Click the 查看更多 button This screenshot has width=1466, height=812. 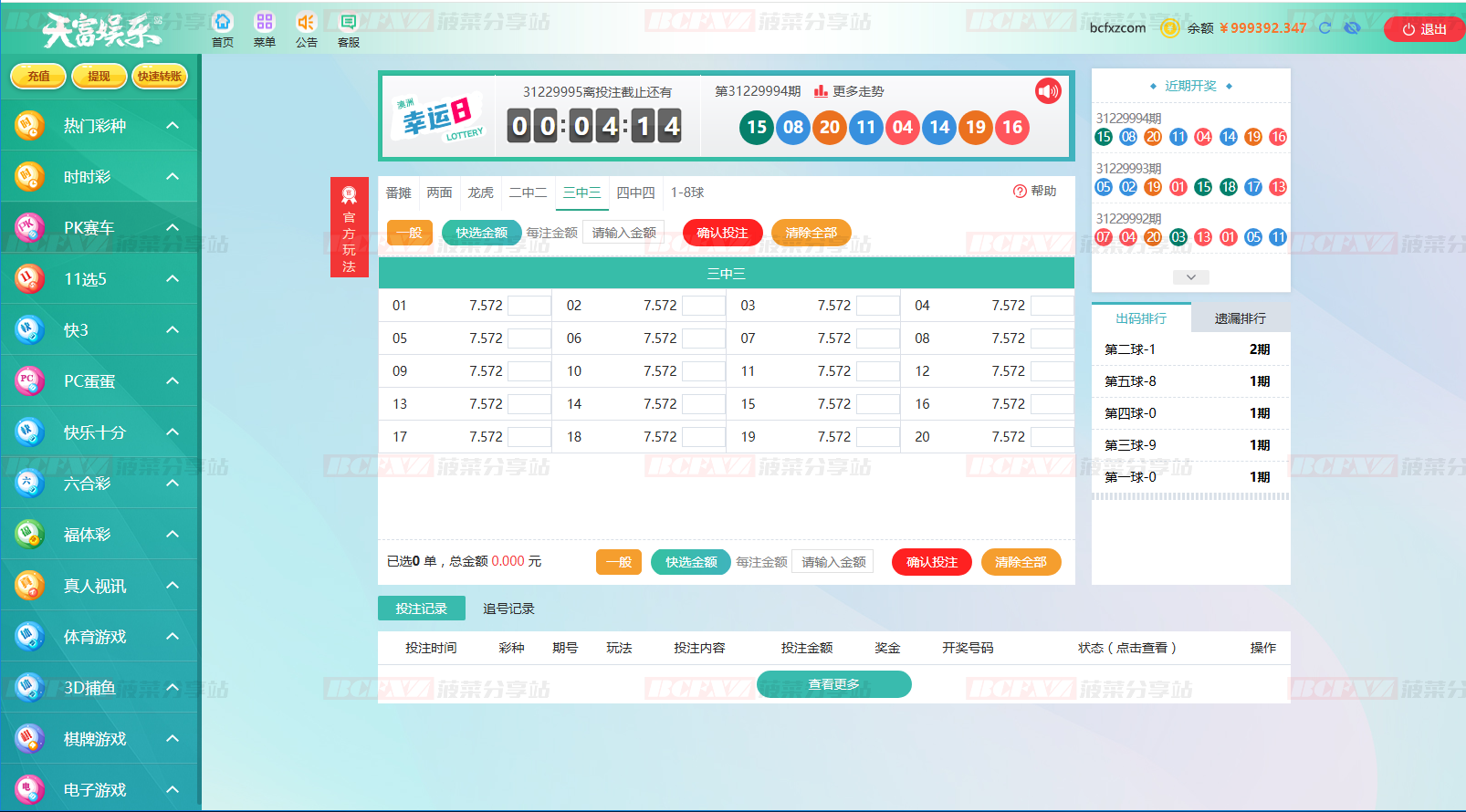click(833, 684)
